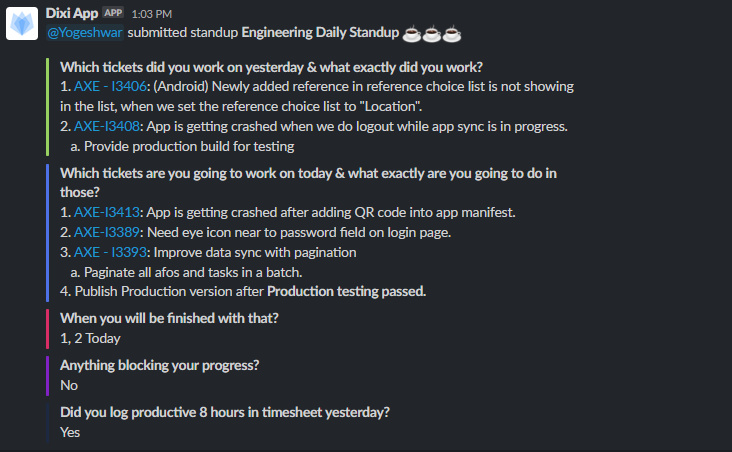Click the Engineering Daily Standup title text
Screen dimensions: 732x452
click(320, 33)
